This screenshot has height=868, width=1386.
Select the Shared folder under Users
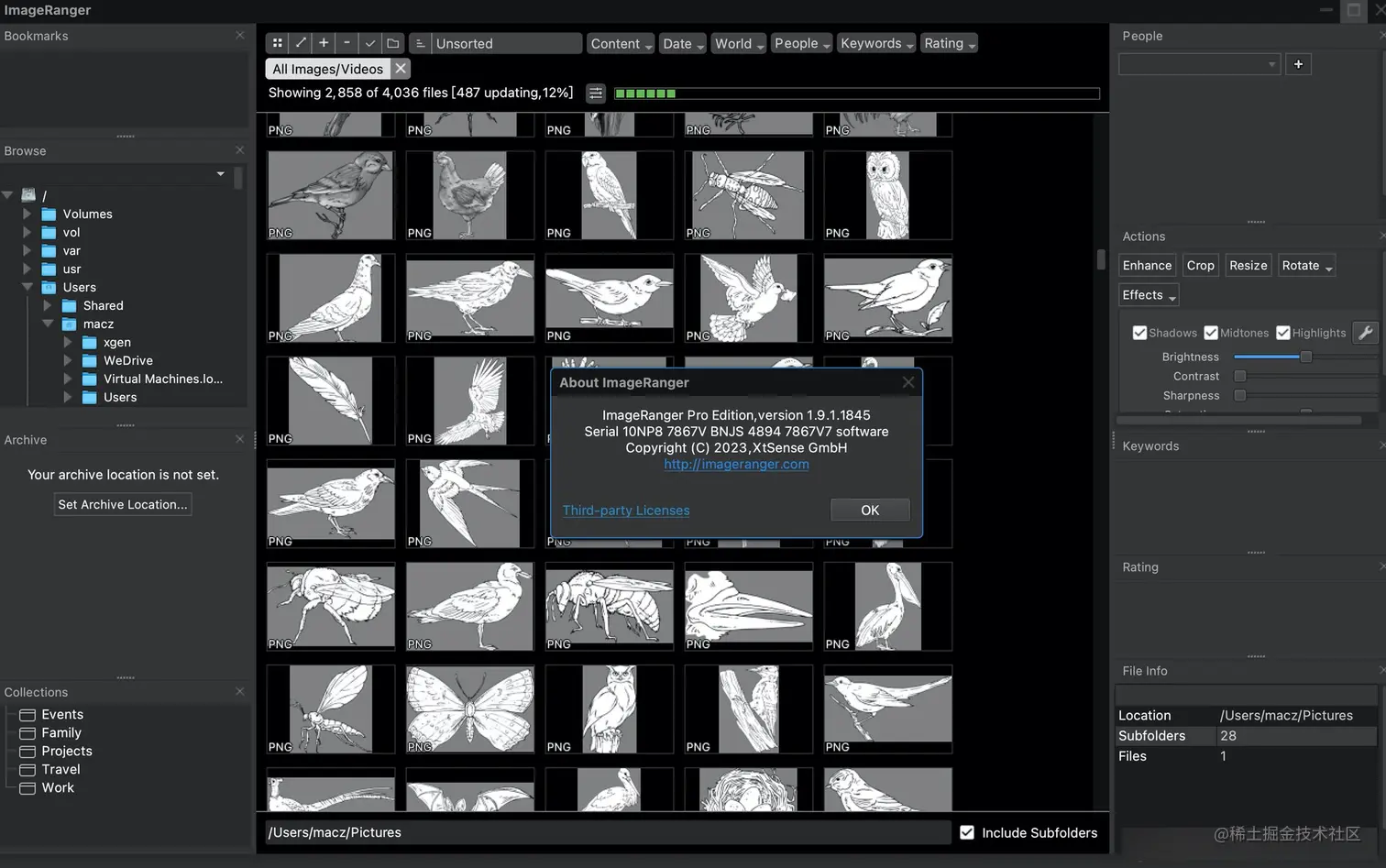click(x=103, y=306)
